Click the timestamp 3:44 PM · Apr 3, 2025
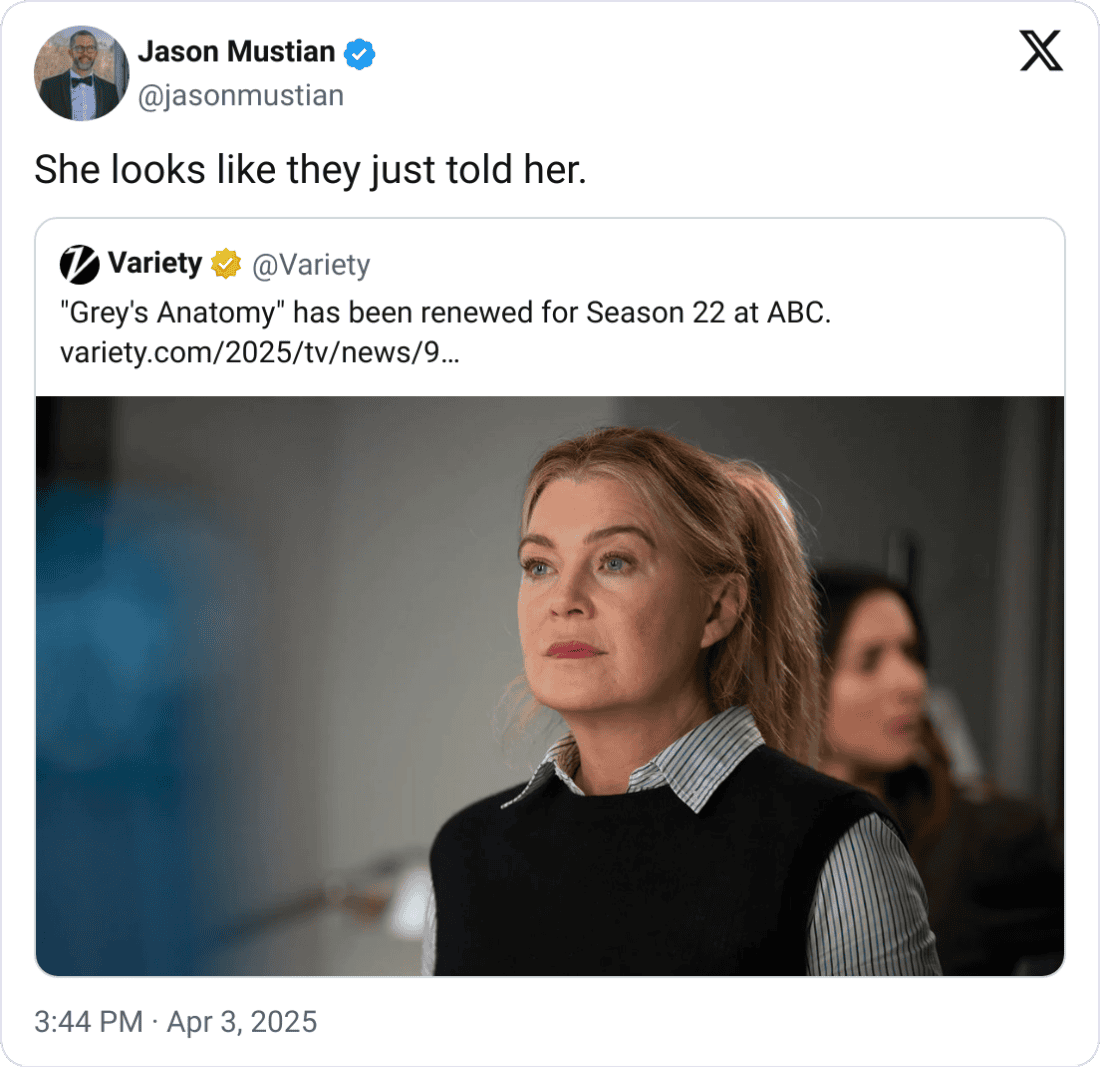Screen dimensions: 1100x1067 175,1022
